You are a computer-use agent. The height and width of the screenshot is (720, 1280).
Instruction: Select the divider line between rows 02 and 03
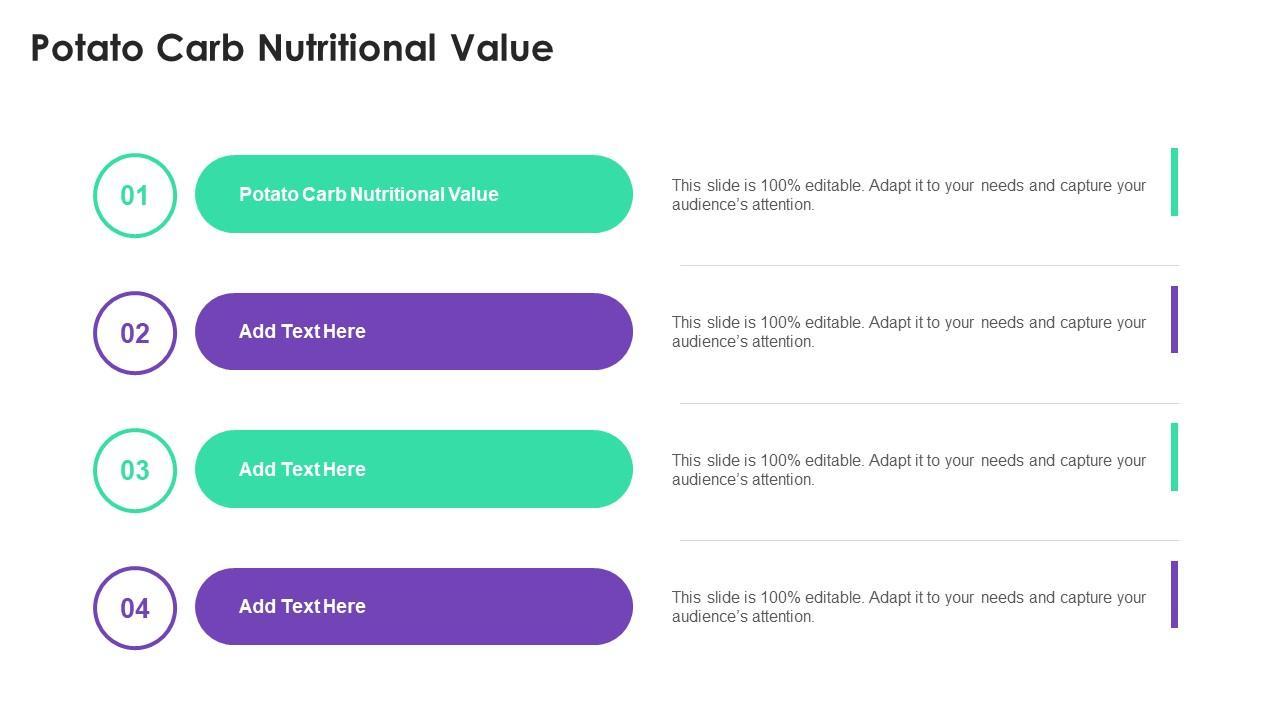tap(929, 403)
